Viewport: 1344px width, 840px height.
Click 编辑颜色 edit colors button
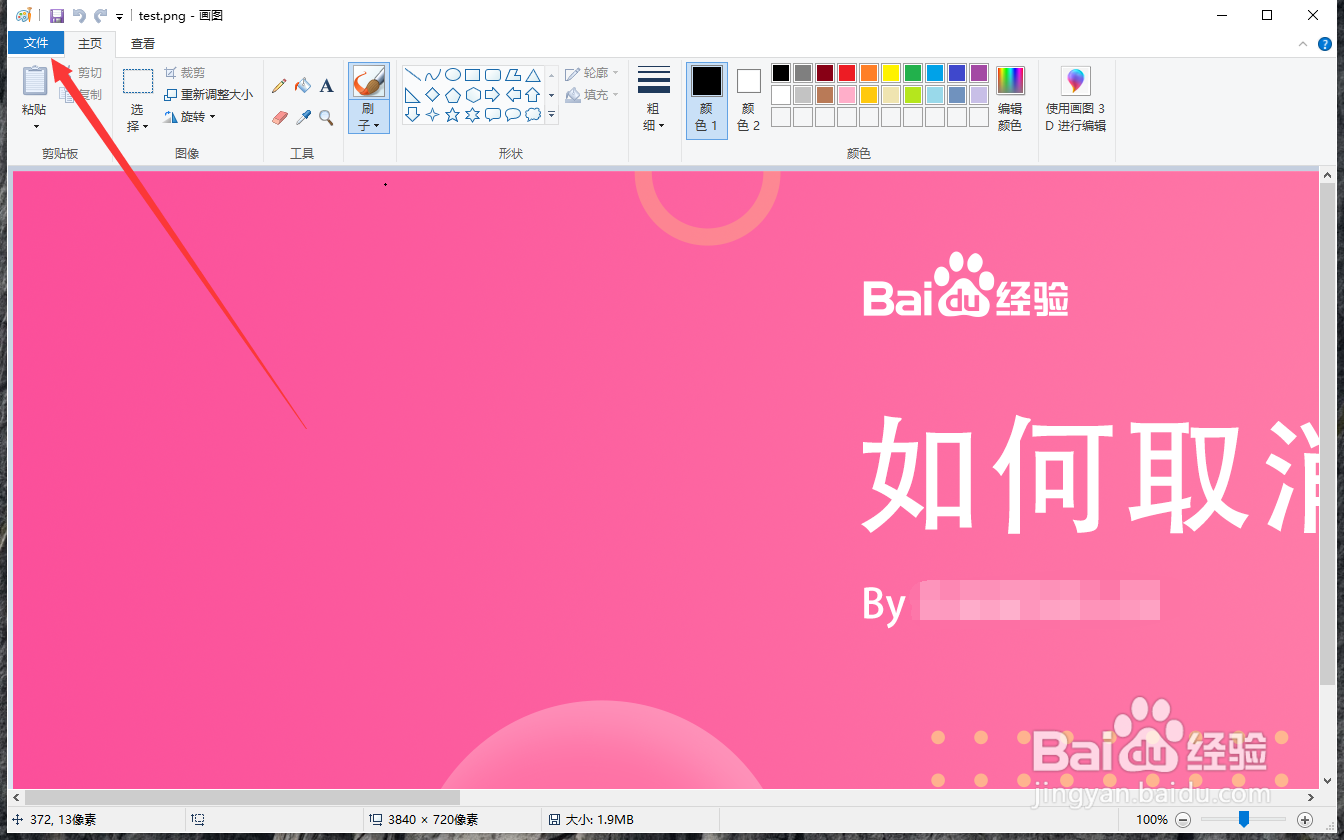[1010, 99]
